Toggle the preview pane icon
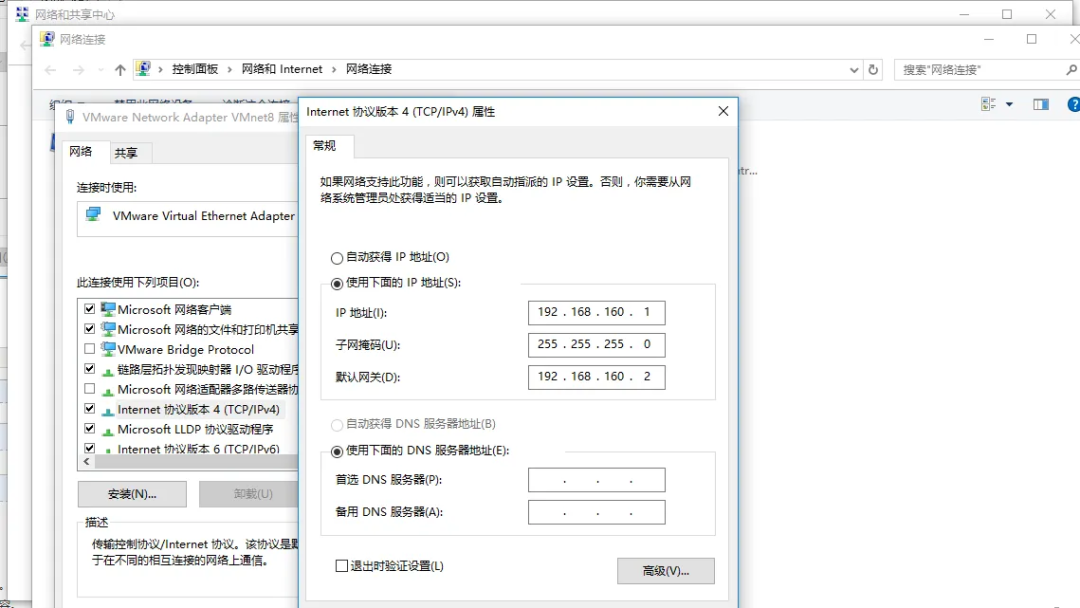The height and width of the screenshot is (608, 1080). pyautogui.click(x=1041, y=104)
